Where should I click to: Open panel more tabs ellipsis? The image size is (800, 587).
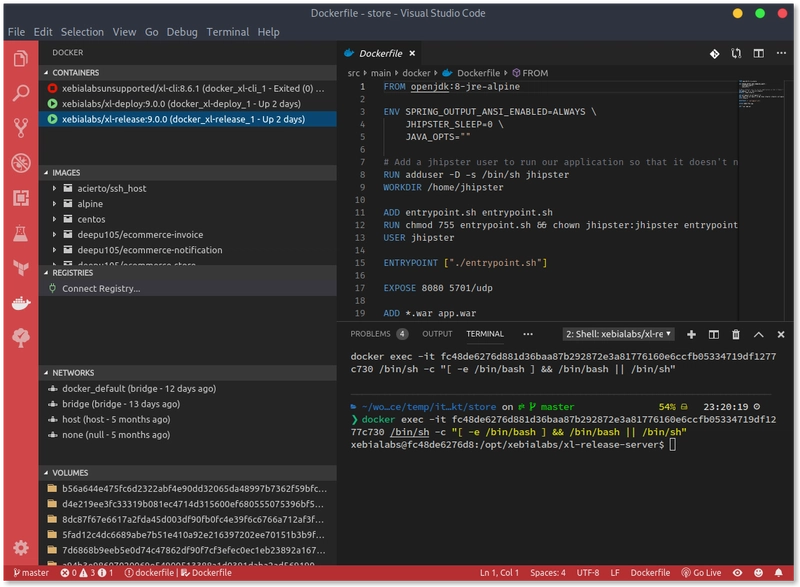(528, 334)
